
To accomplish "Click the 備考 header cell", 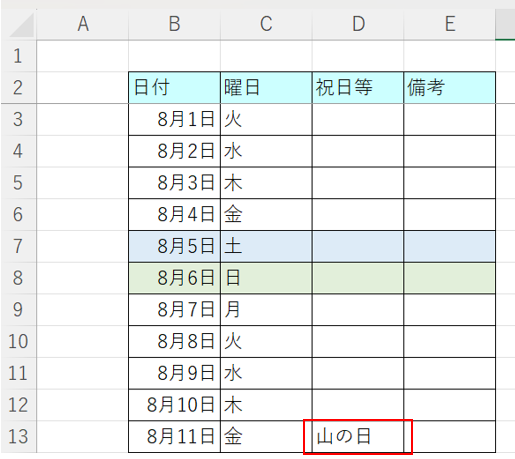I will coord(449,87).
